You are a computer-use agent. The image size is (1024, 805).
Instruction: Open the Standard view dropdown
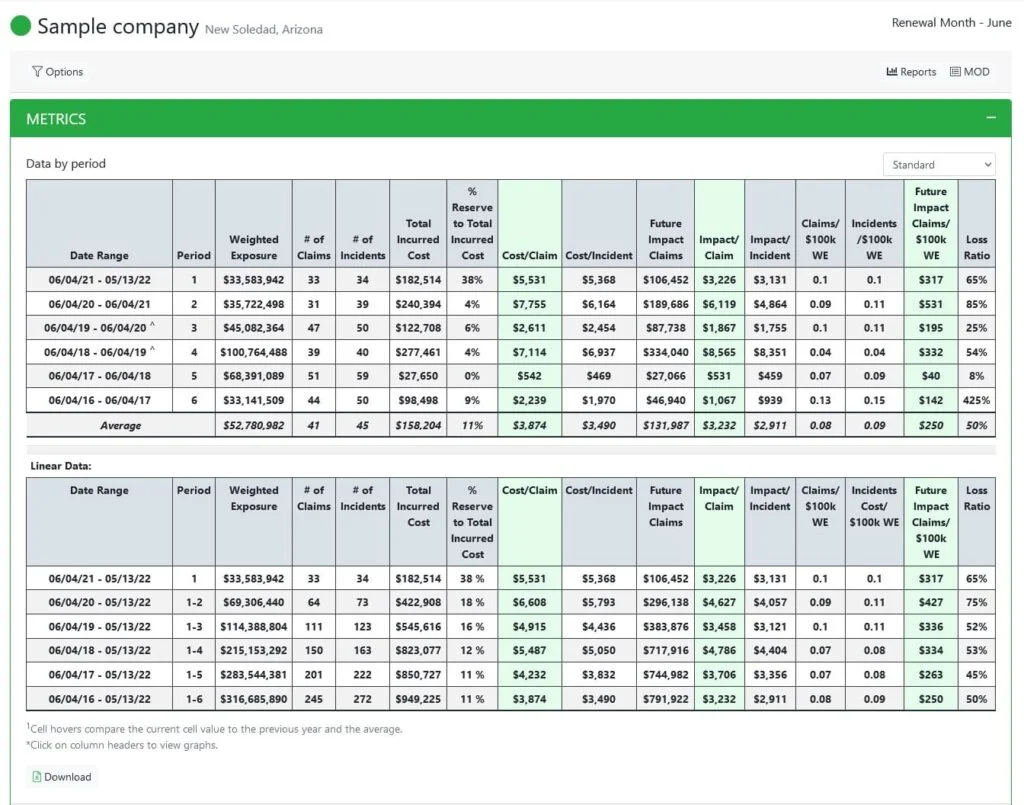pyautogui.click(x=939, y=165)
